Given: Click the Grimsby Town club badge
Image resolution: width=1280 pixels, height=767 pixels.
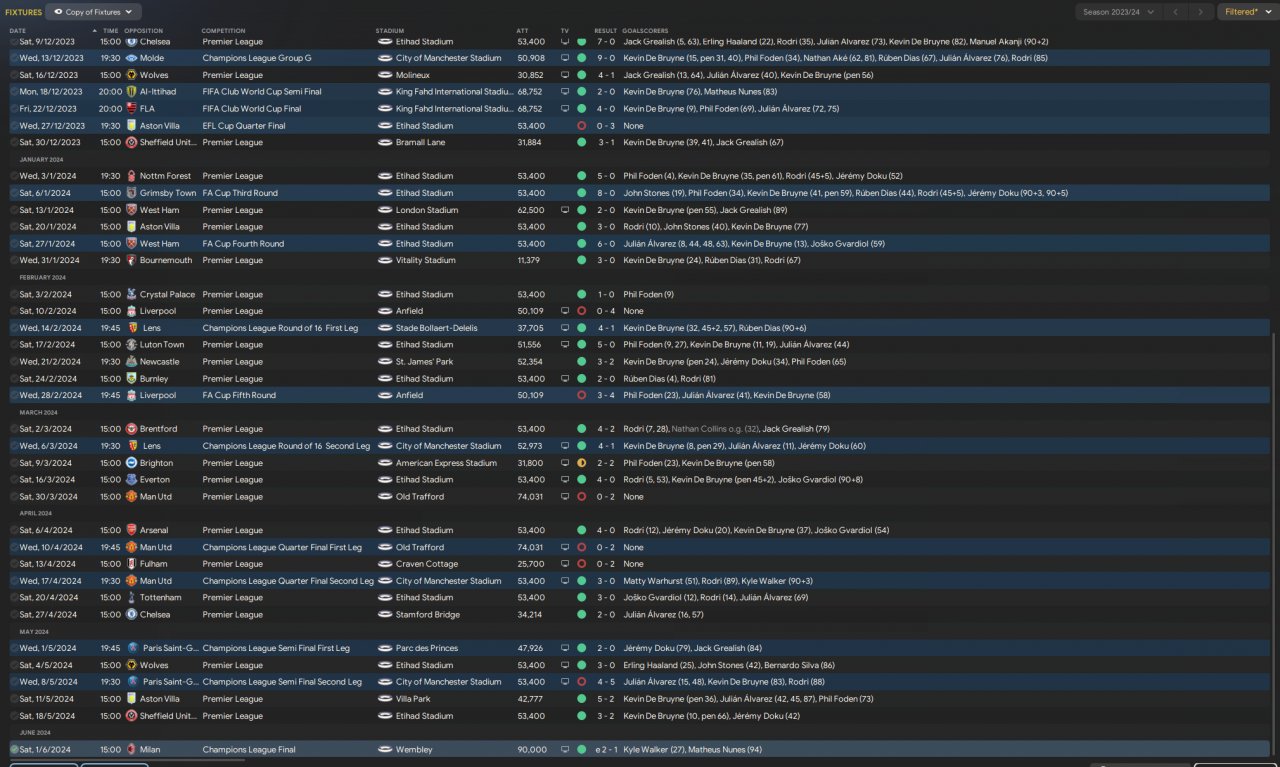Looking at the screenshot, I should [131, 193].
